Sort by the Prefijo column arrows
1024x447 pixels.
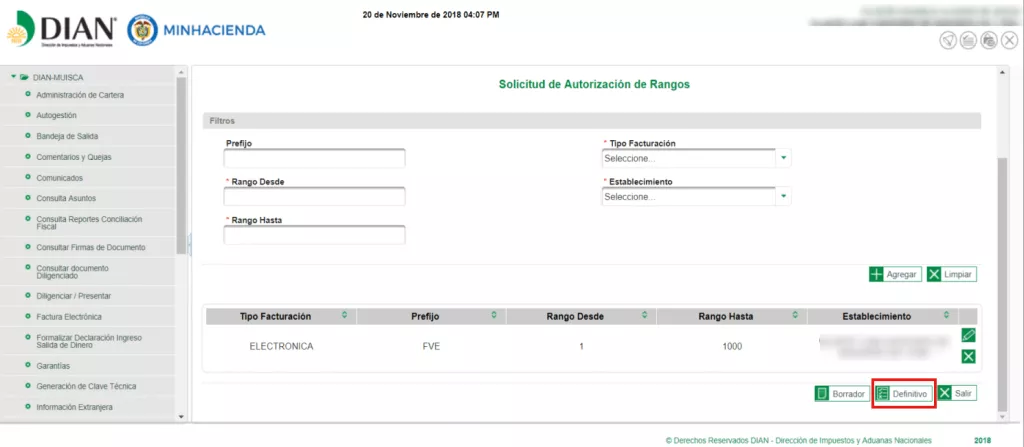coord(494,316)
